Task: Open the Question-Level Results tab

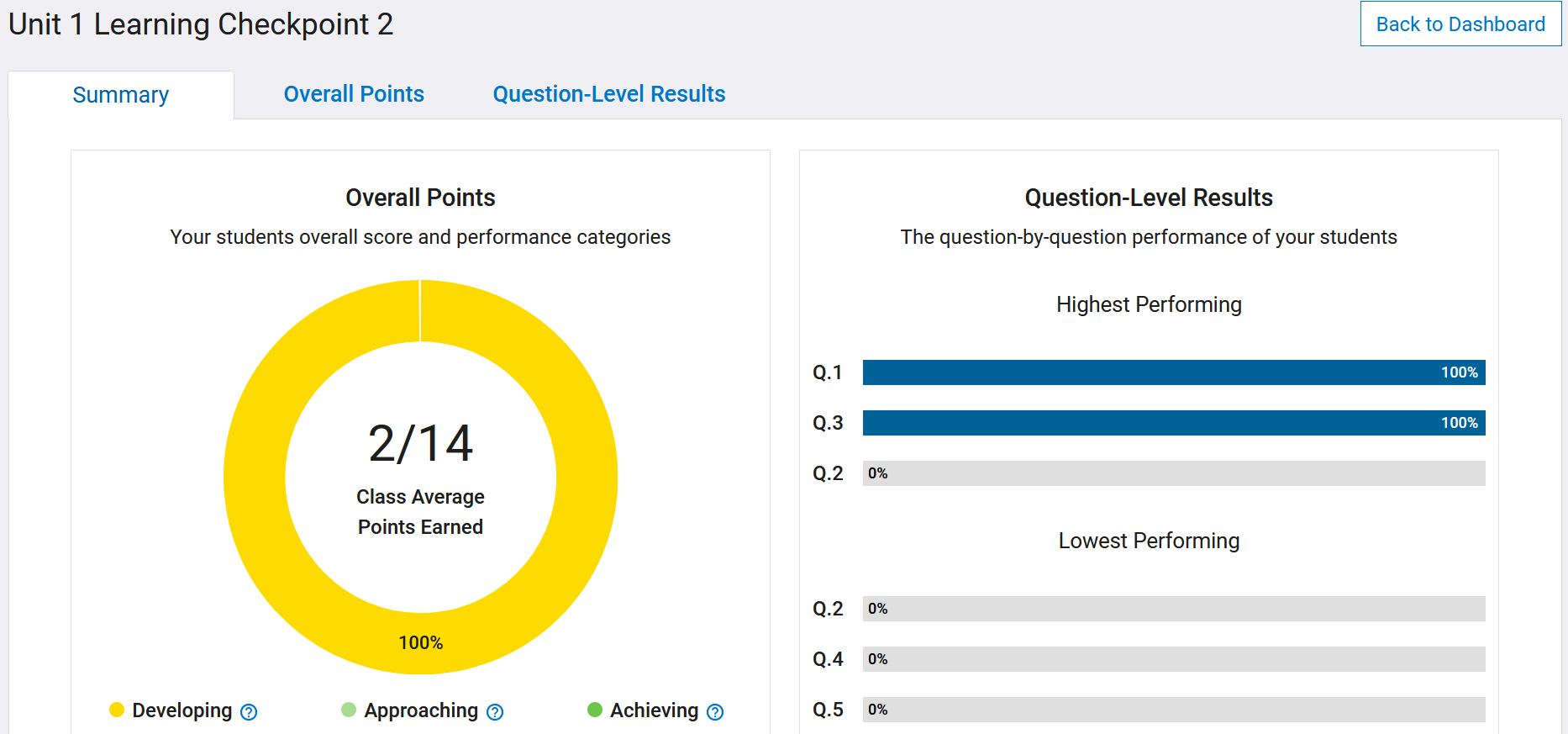Action: click(608, 94)
